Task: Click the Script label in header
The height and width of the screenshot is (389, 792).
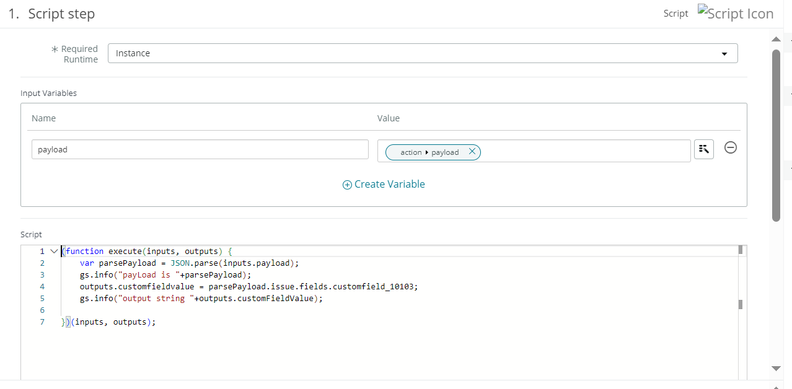Action: click(676, 14)
